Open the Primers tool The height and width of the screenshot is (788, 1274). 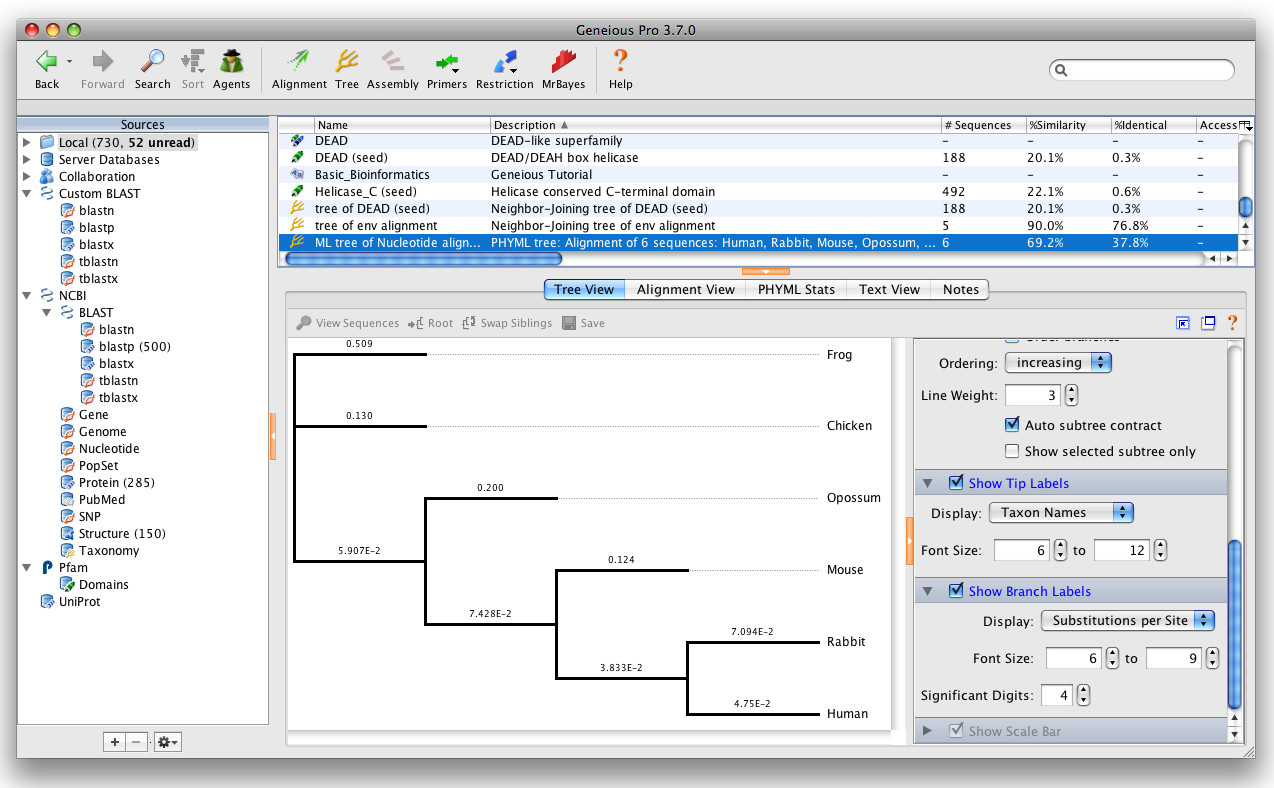[x=446, y=63]
